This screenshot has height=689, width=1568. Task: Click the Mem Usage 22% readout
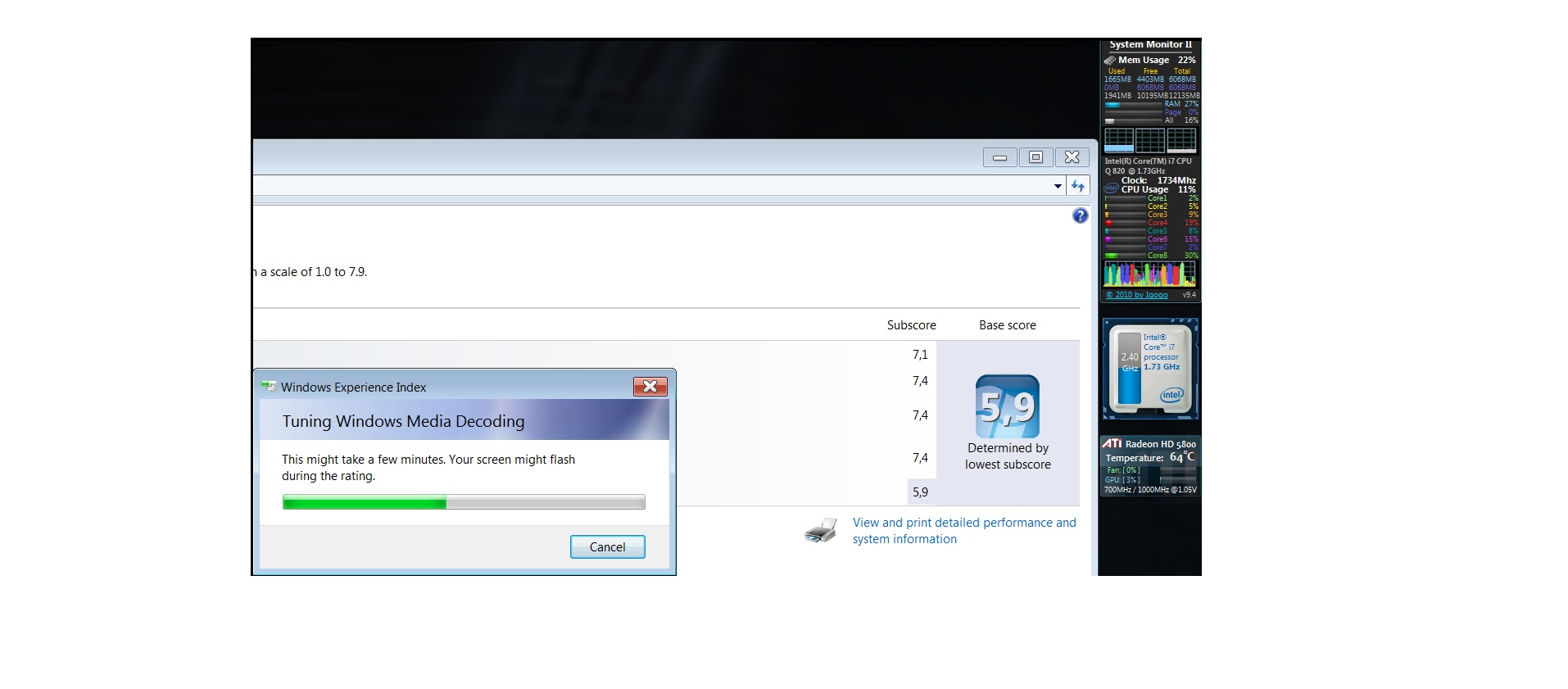click(1157, 60)
